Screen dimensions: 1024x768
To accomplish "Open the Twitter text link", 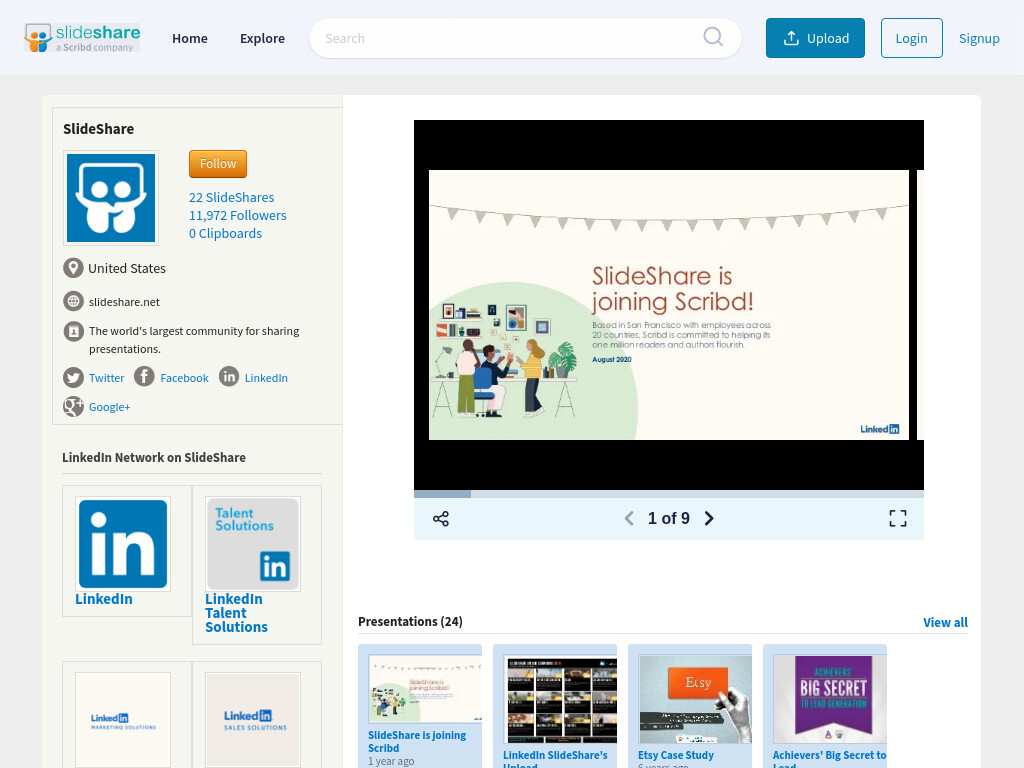I will click(106, 378).
